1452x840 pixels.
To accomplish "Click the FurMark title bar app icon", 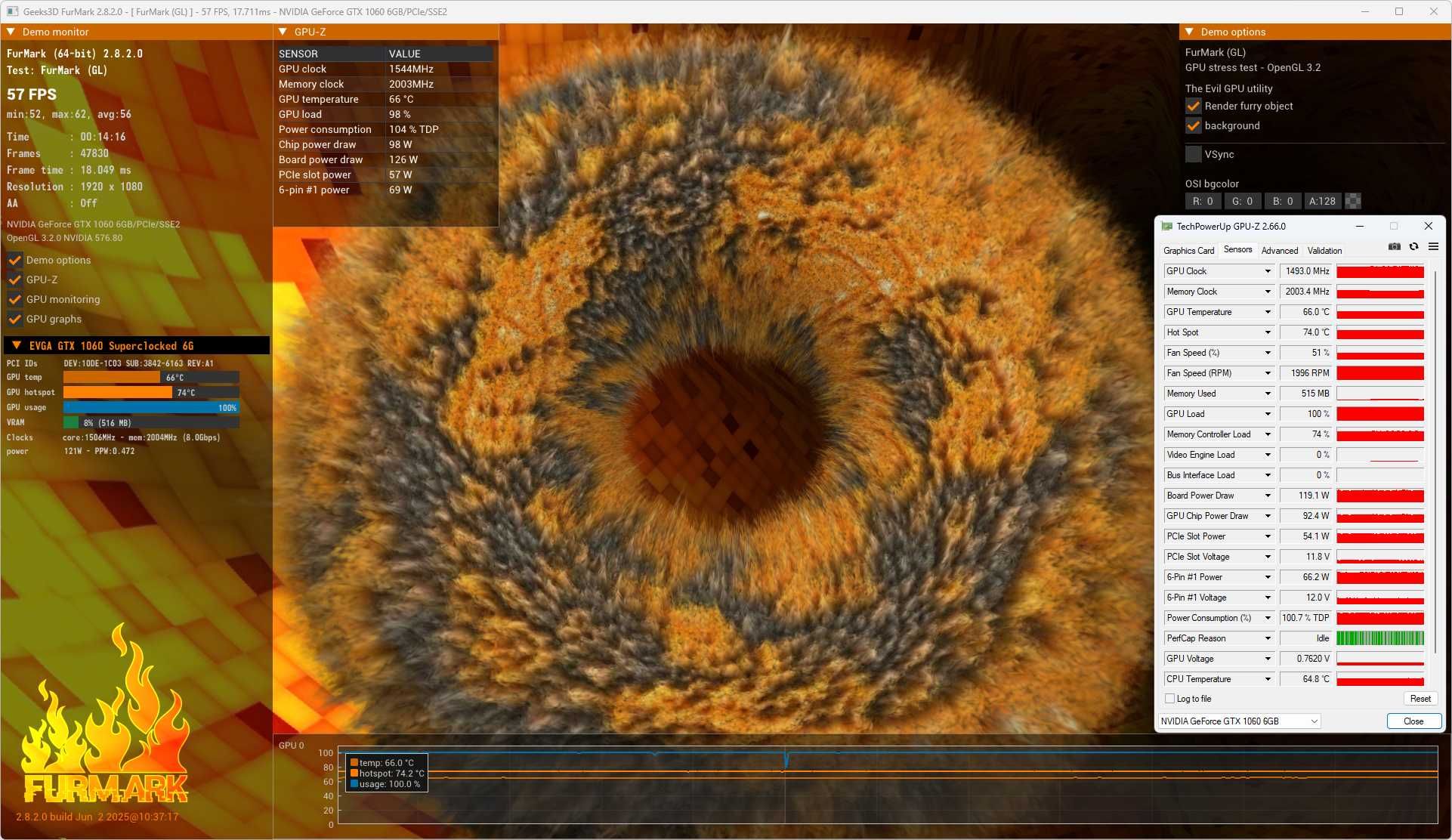I will coord(12,11).
